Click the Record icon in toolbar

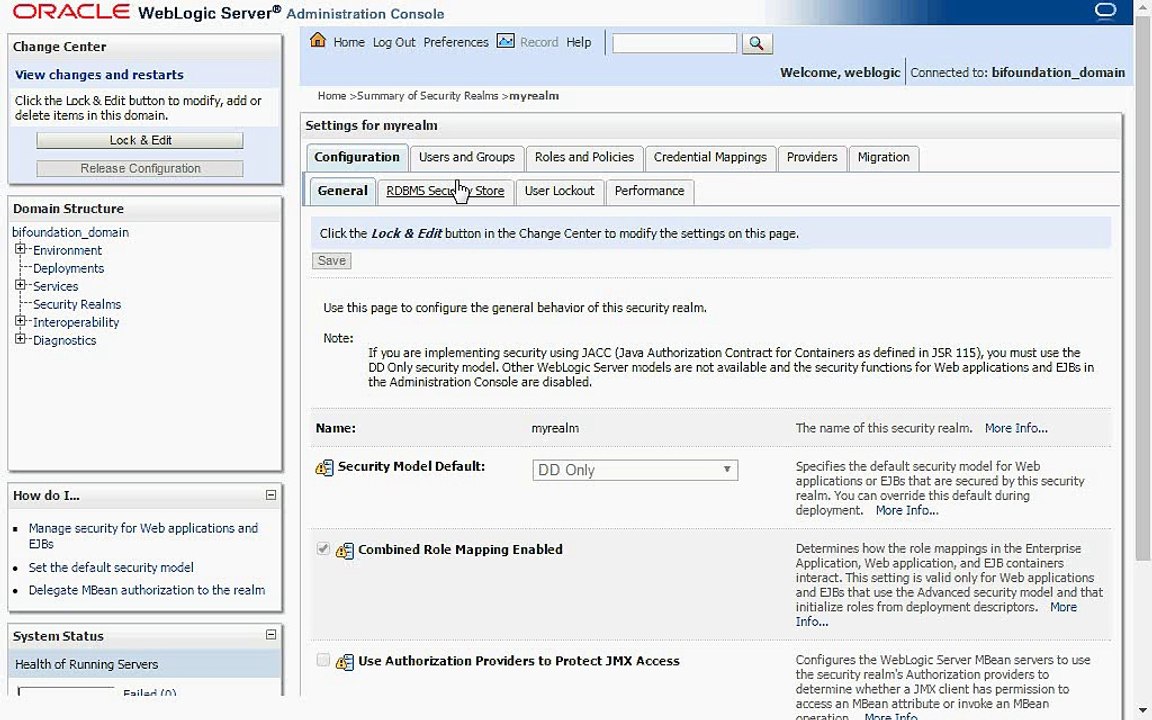point(505,41)
